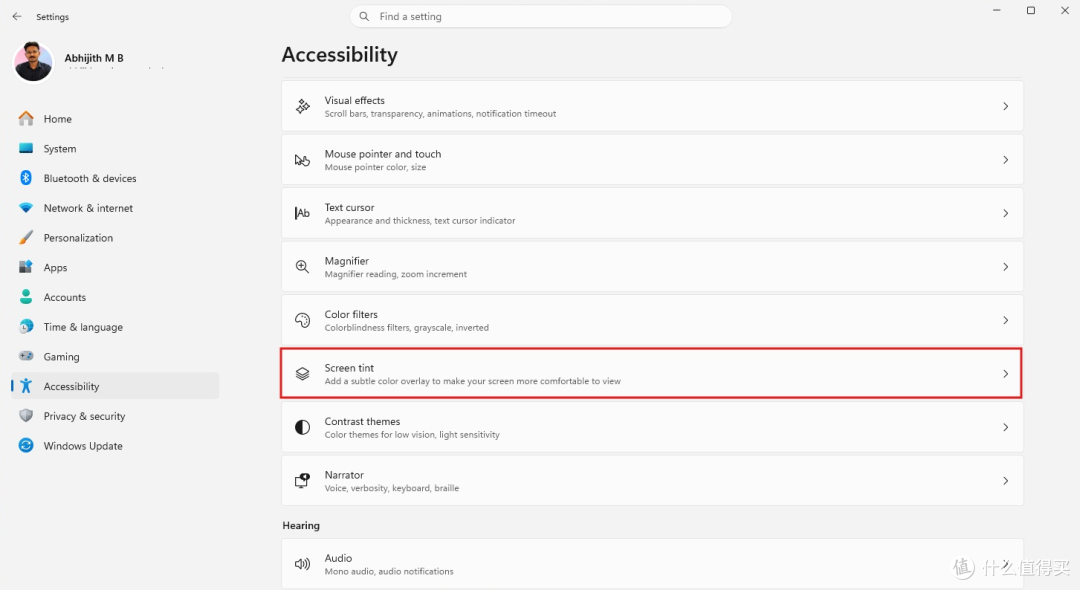Click the Screen tint layers icon
The height and width of the screenshot is (590, 1080).
pos(302,374)
